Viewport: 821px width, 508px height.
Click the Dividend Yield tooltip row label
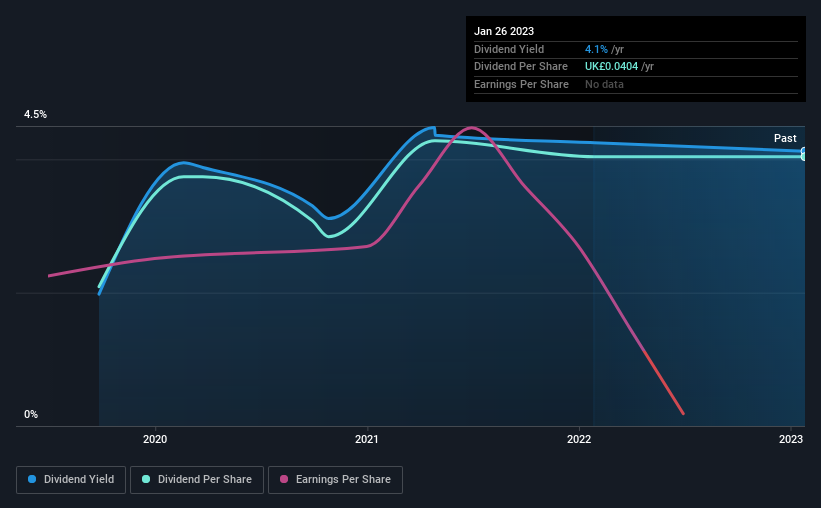coord(509,49)
